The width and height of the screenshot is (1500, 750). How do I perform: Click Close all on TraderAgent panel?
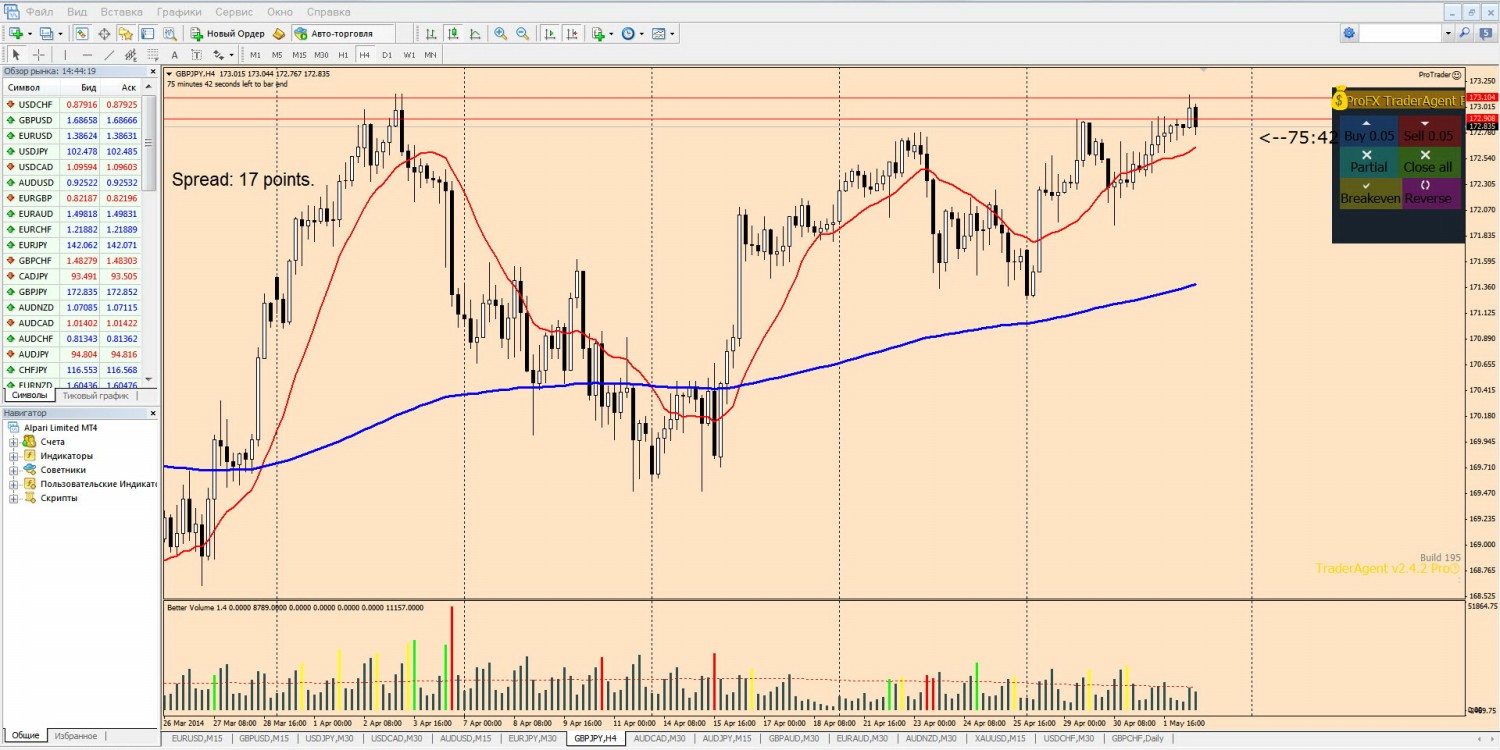click(1429, 162)
